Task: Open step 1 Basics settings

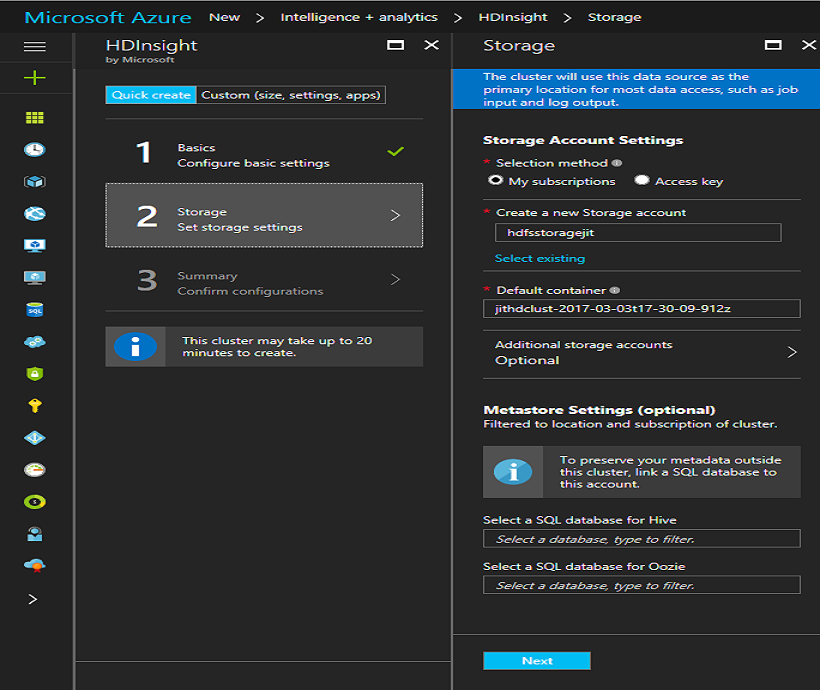Action: point(264,155)
